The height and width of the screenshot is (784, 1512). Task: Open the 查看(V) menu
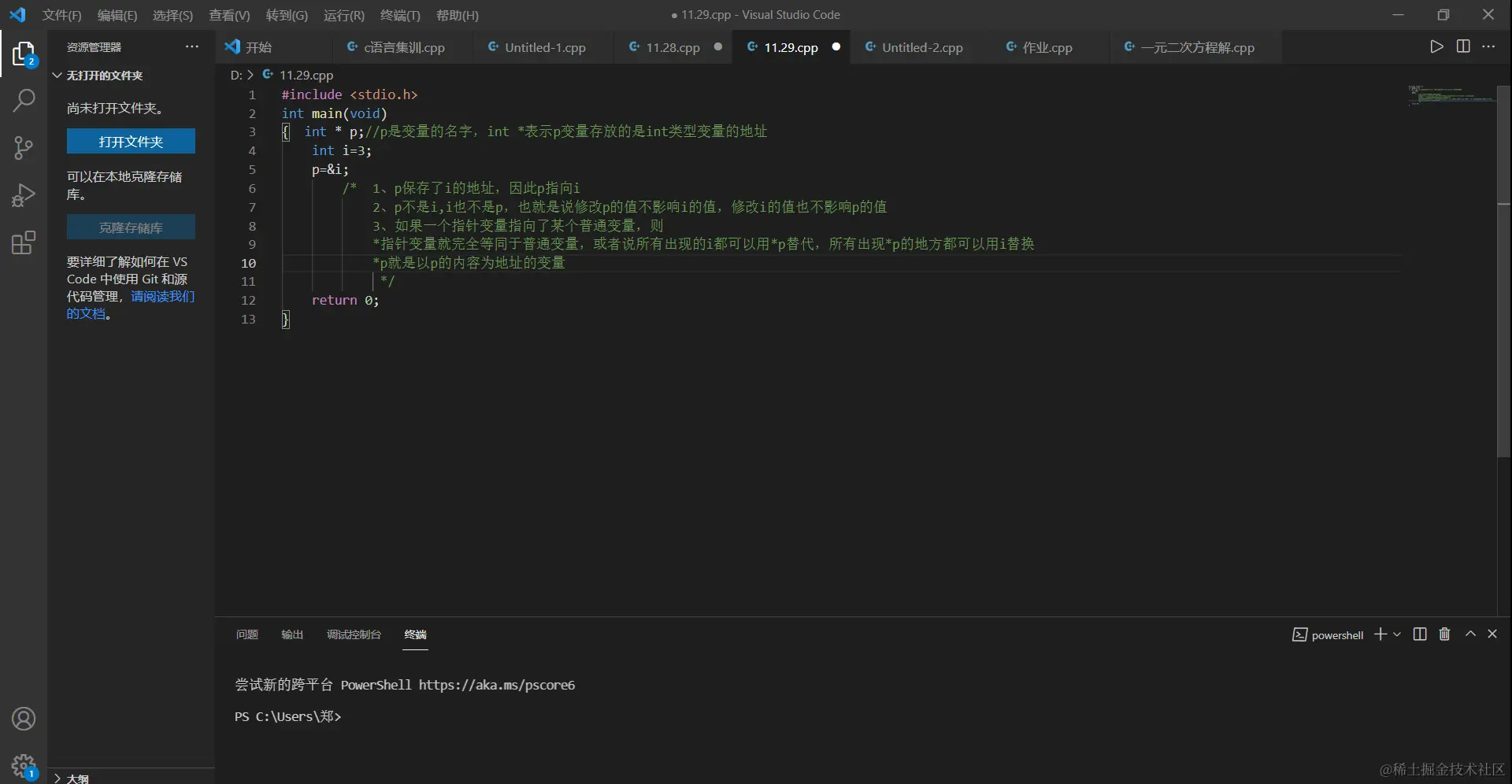229,15
